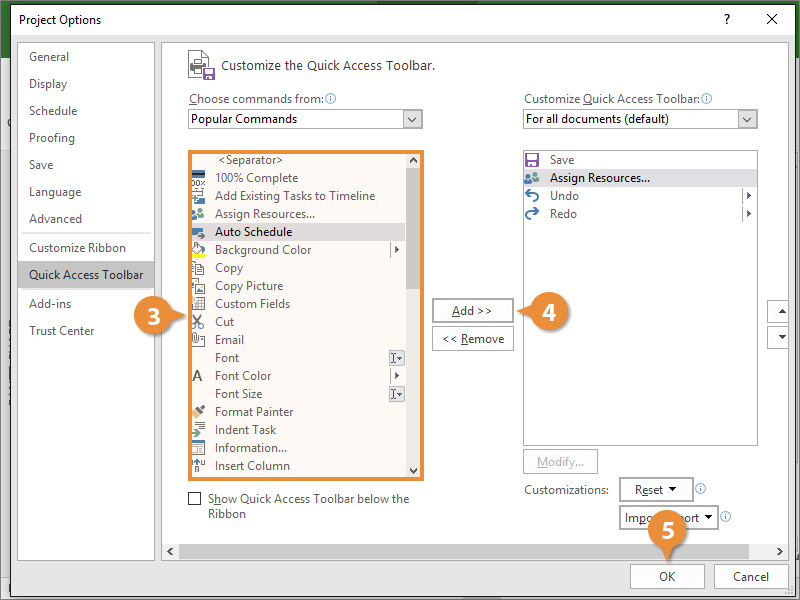Click the help question mark in title bar

pyautogui.click(x=726, y=19)
